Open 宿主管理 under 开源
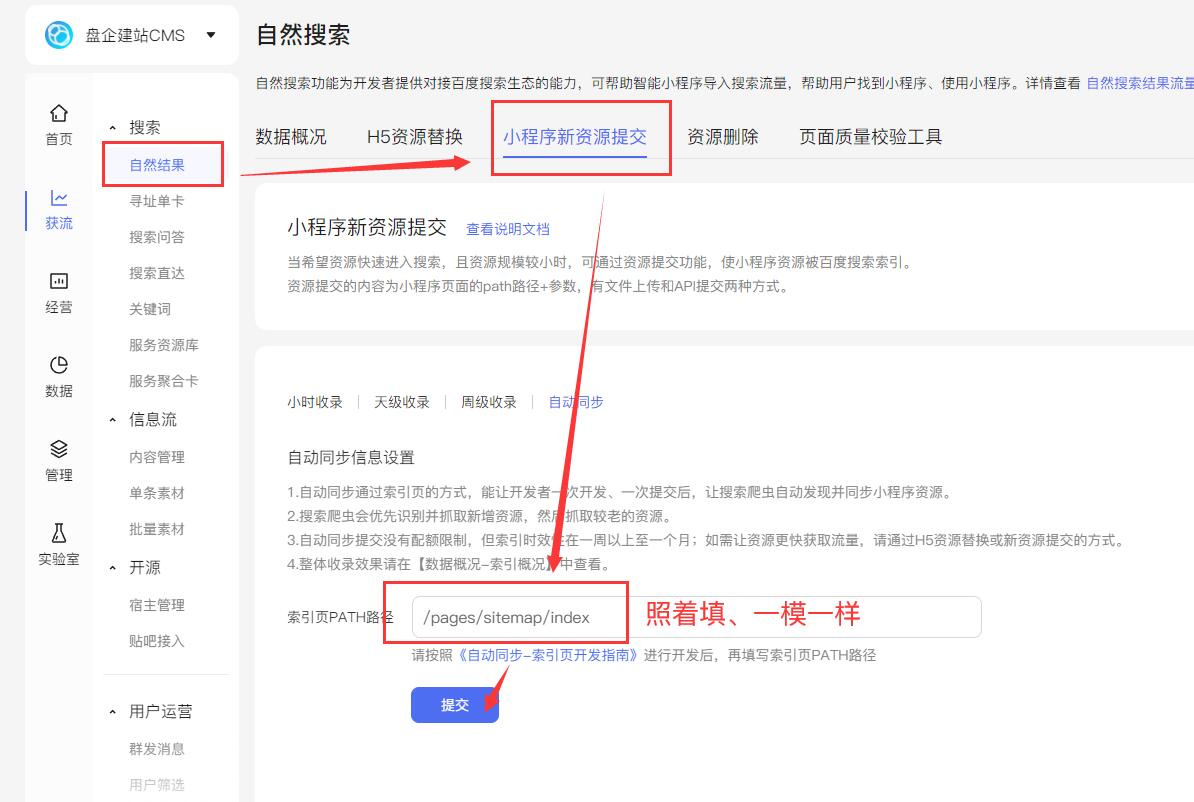This screenshot has height=802, width=1194. 157,605
